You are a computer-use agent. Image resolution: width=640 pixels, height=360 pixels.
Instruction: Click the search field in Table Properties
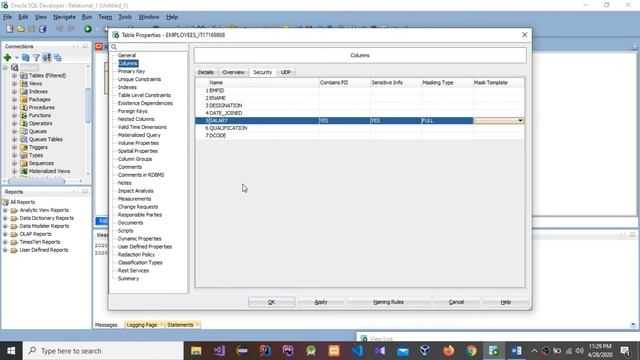coord(151,47)
